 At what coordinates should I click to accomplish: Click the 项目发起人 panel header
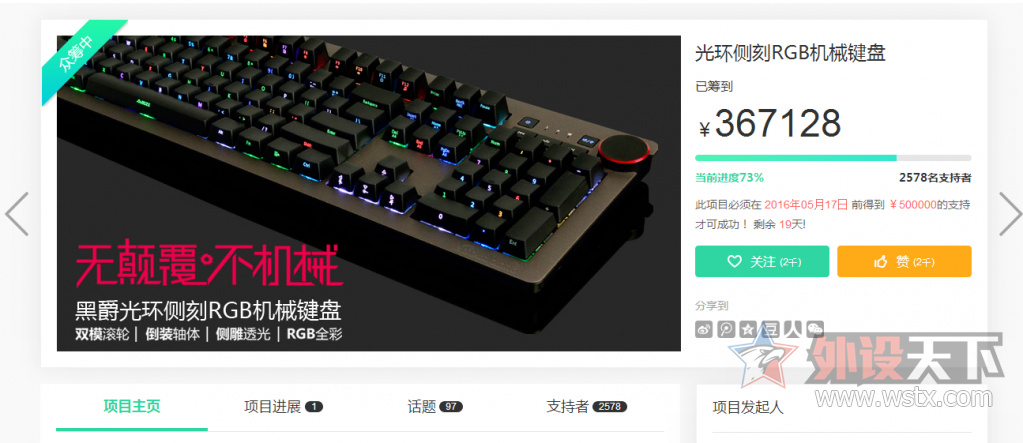[748, 408]
